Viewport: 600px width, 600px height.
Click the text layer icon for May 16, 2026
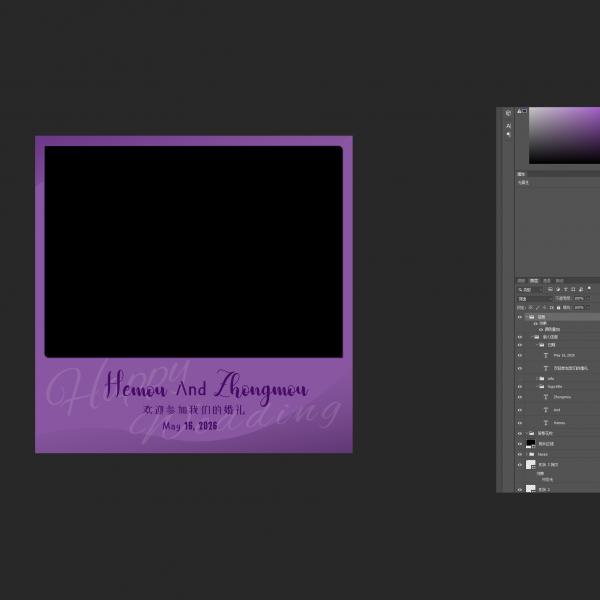(x=546, y=355)
